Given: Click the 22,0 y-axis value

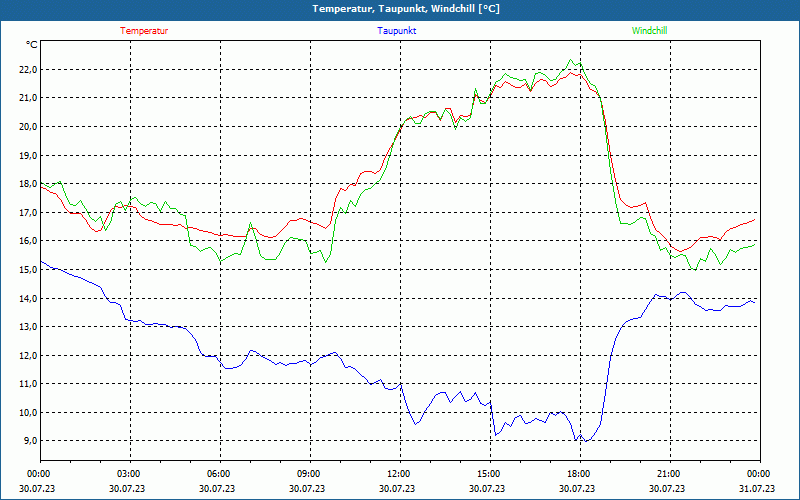Looking at the screenshot, I should [28, 69].
